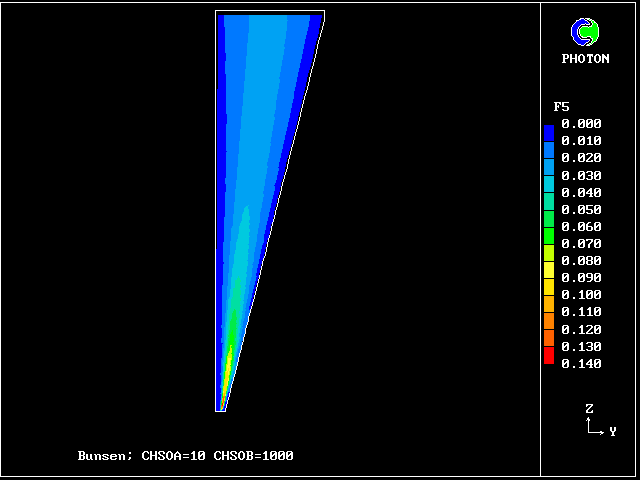This screenshot has height=480, width=640.
Task: Choose the teal 0.050 legend swatch
Action: (548, 209)
